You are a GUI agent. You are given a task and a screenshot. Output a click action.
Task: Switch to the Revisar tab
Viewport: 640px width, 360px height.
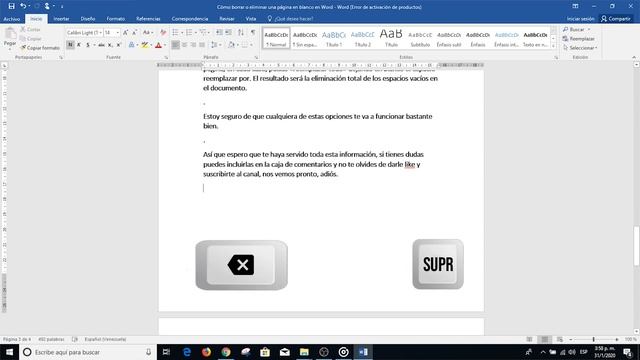(x=227, y=19)
